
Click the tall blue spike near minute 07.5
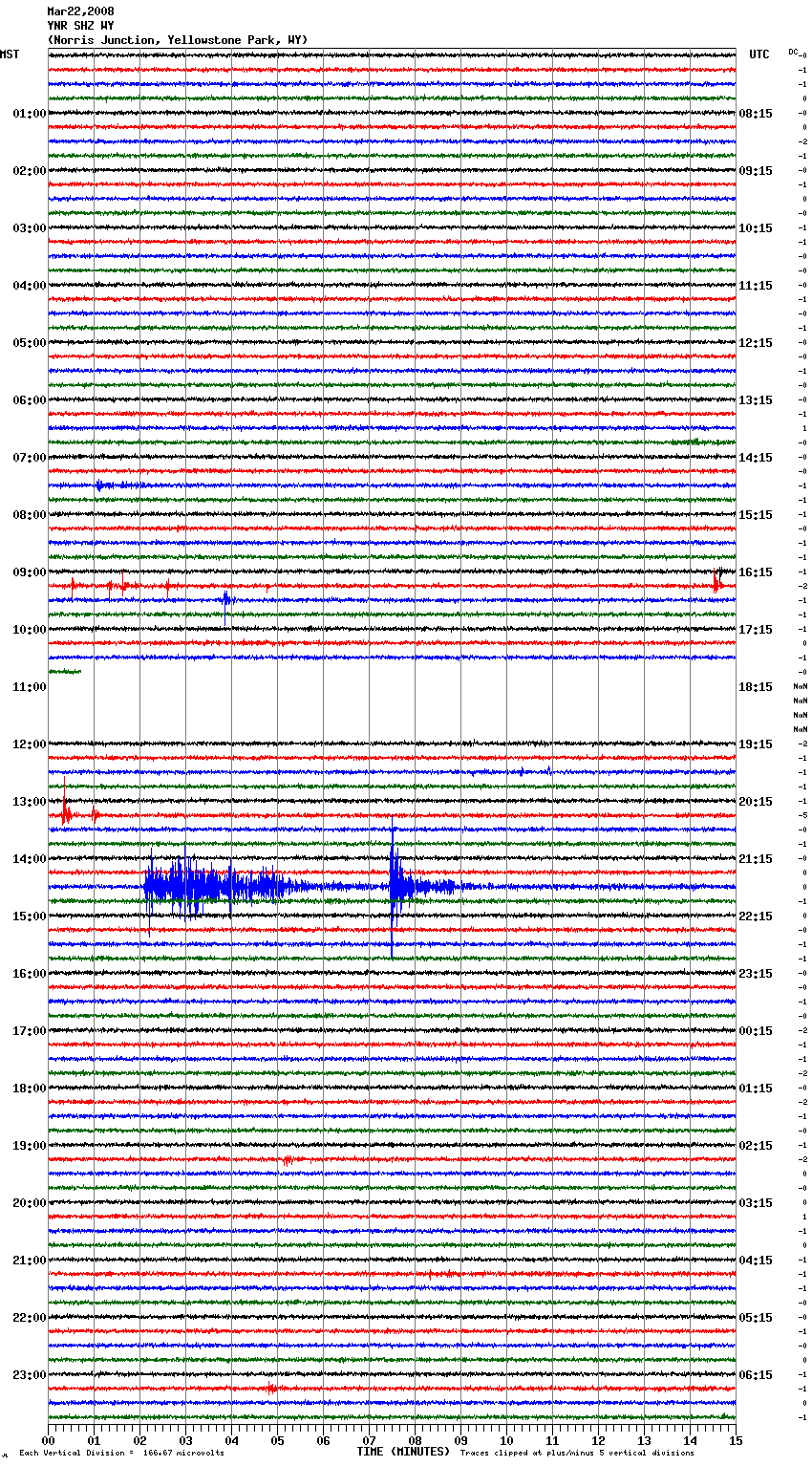pyautogui.click(x=393, y=886)
